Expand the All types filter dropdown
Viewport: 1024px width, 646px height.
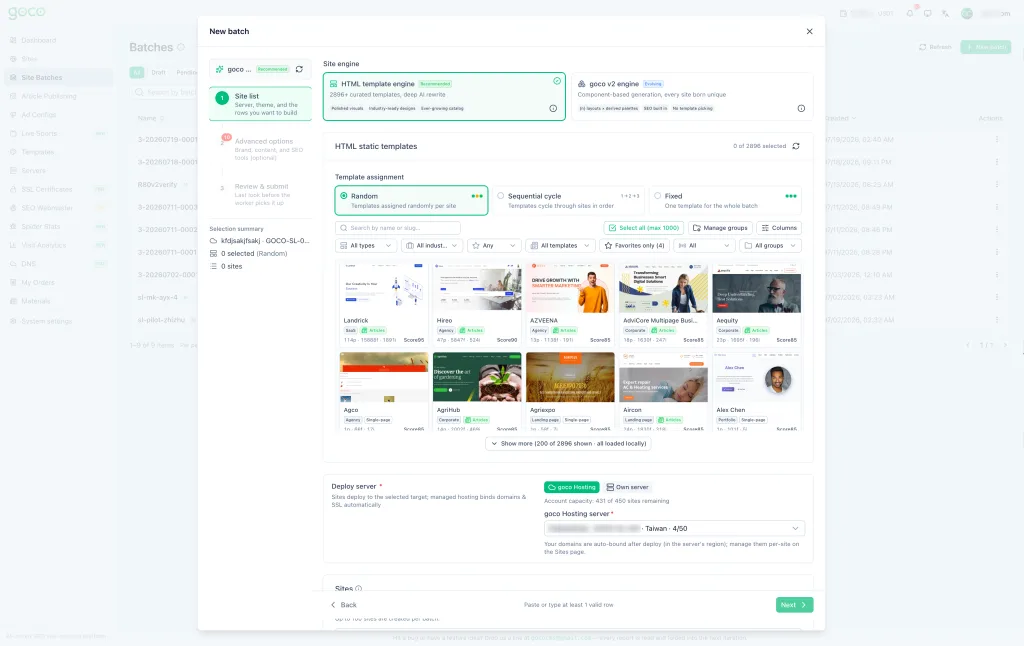[366, 246]
